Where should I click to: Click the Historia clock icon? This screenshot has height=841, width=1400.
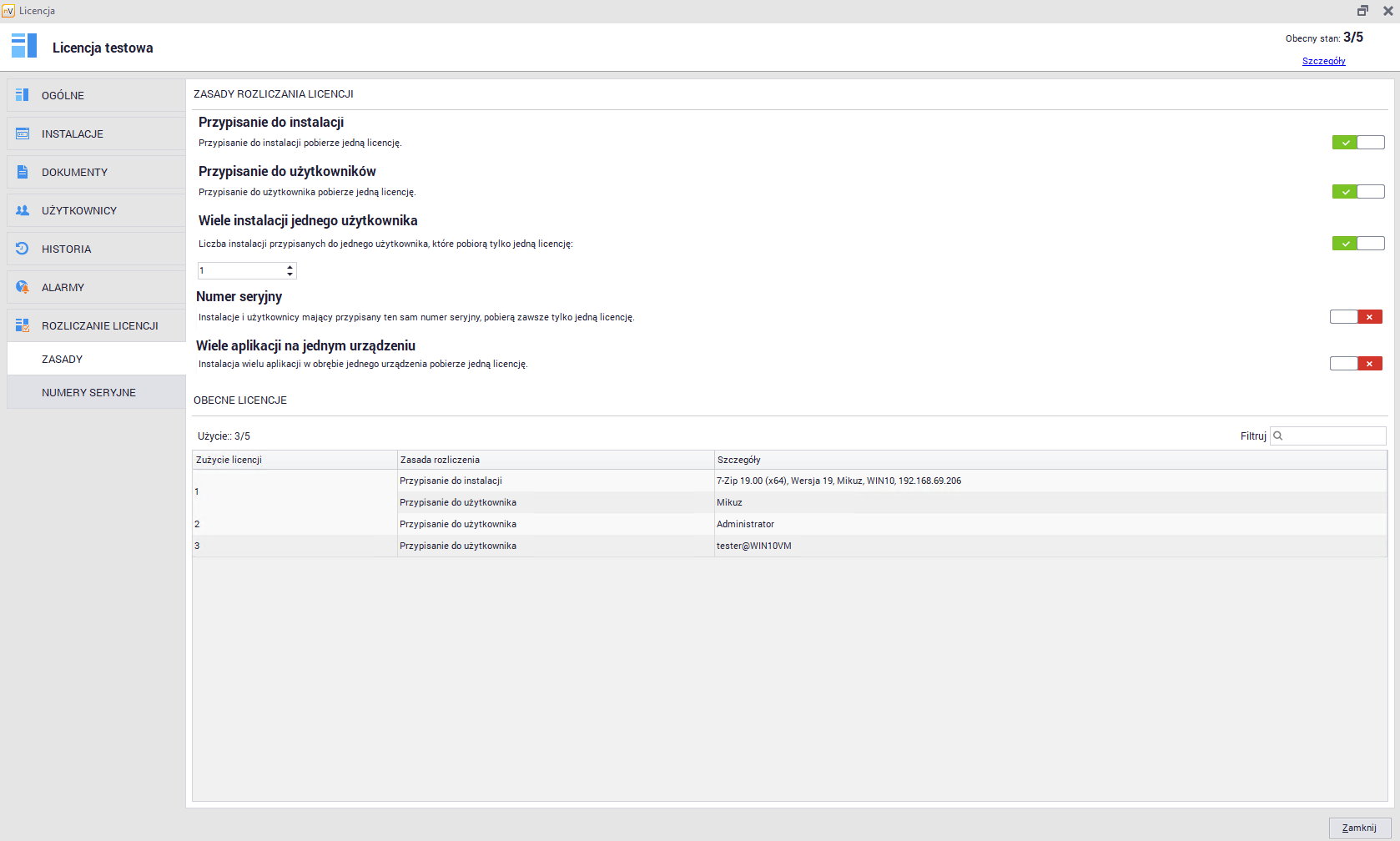pyautogui.click(x=23, y=249)
